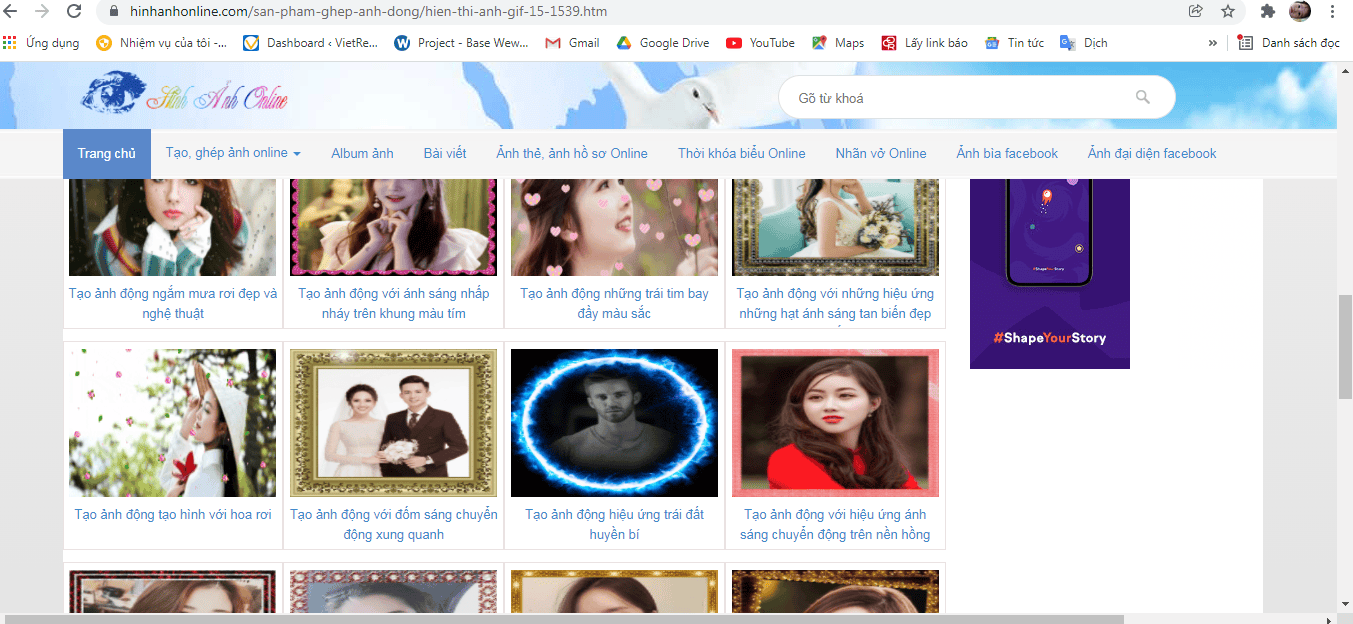Screen dimensions: 1353x624
Task: Expand the Tạo, ghép ảnh online dropdown
Action: [232, 153]
